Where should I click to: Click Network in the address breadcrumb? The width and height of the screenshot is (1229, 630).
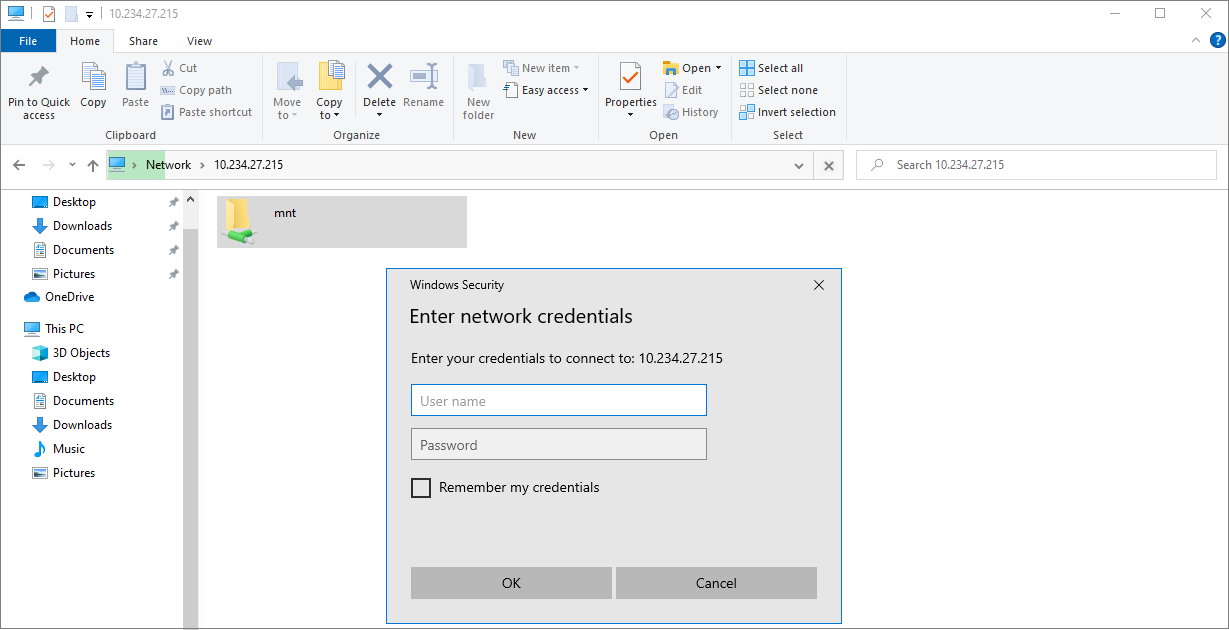168,165
